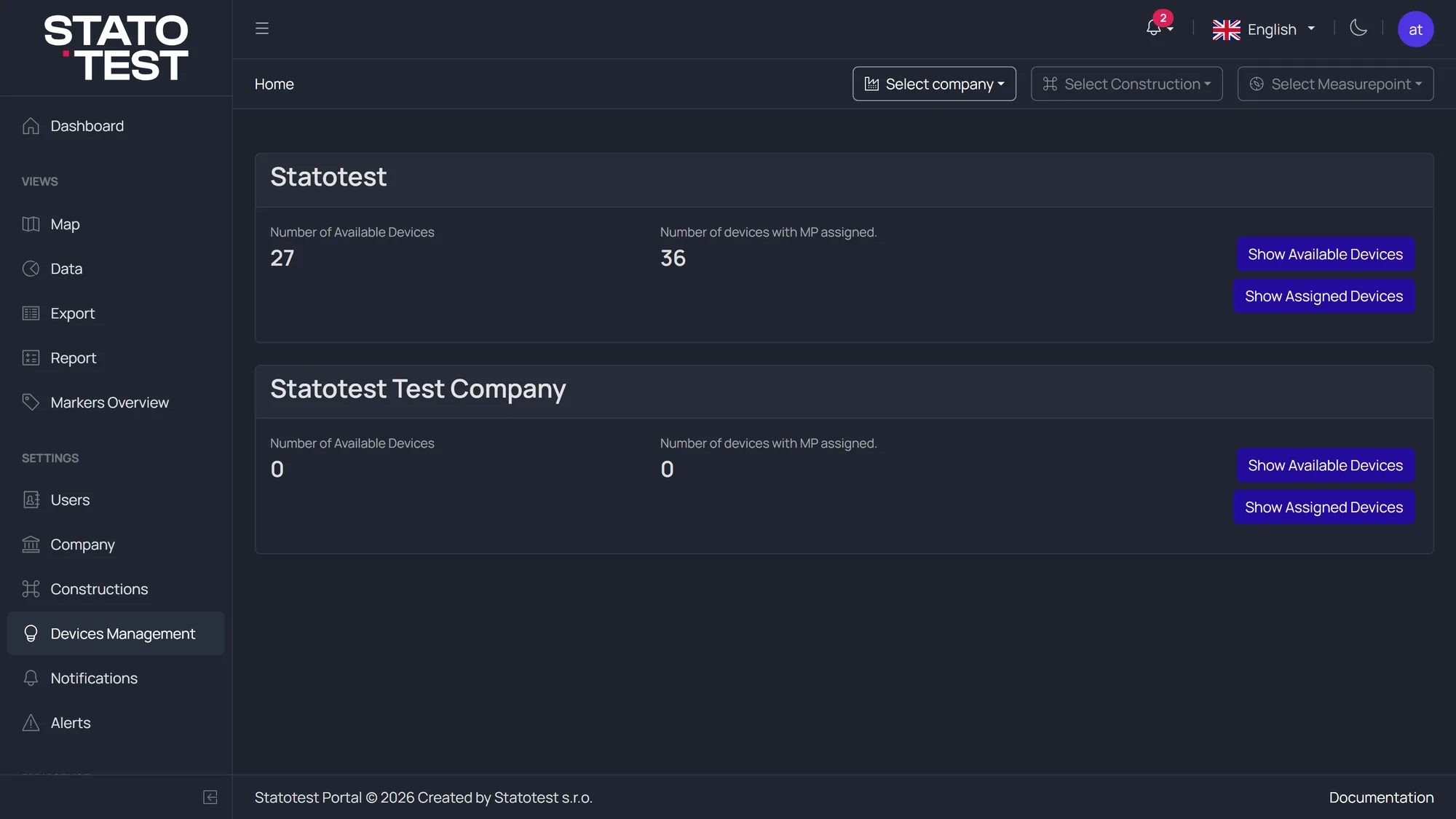Show Assigned Devices for Statotest Test Company
Image resolution: width=1456 pixels, height=819 pixels.
point(1324,507)
